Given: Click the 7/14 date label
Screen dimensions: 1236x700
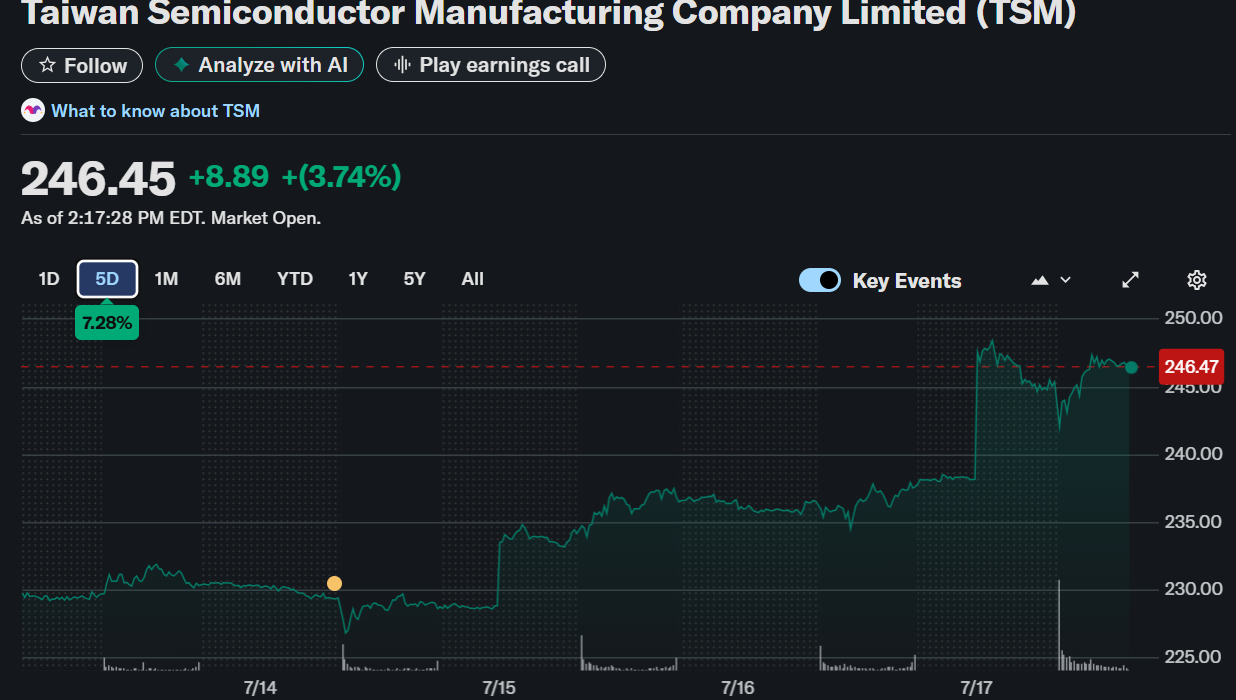Looking at the screenshot, I should 260,688.
